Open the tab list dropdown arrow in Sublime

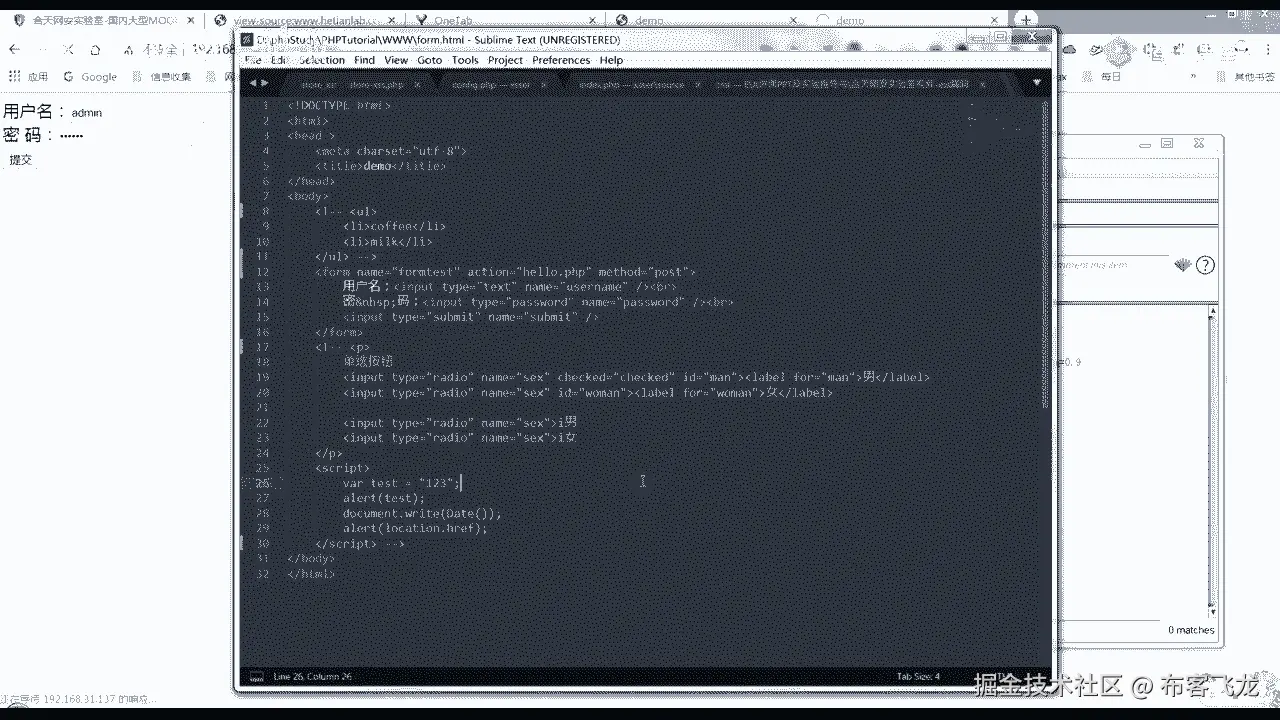tap(1037, 83)
